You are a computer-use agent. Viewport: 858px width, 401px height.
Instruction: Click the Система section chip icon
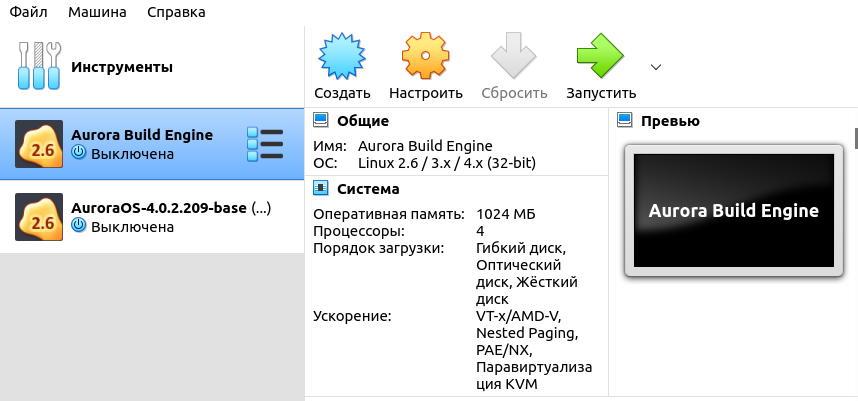[x=321, y=188]
